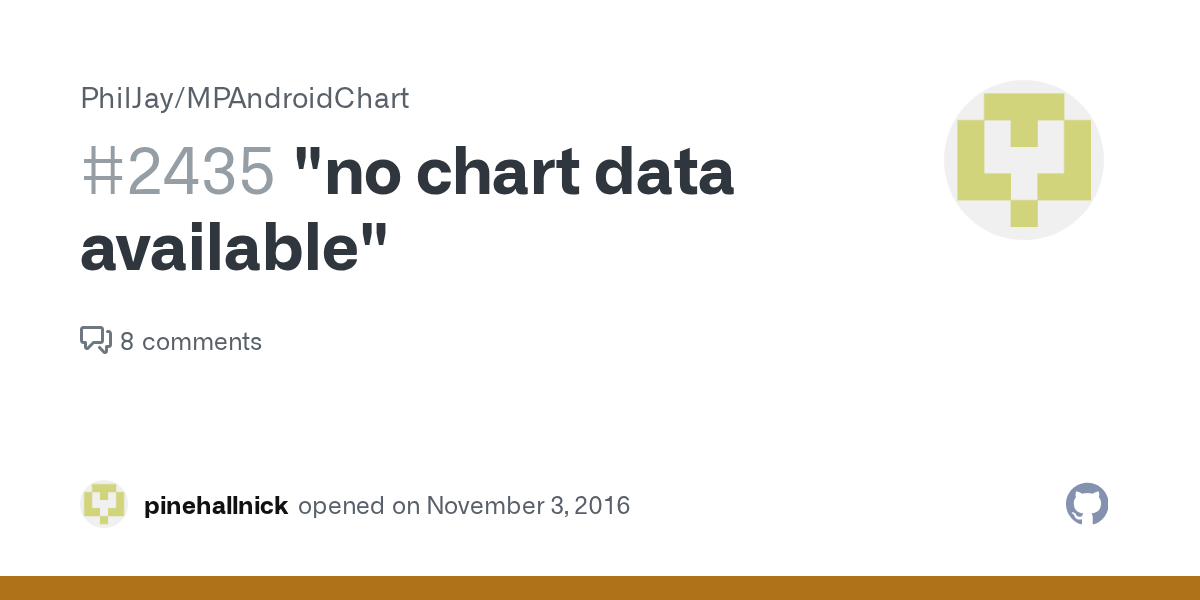1200x600 pixels.
Task: Click issue number #2435
Action: click(177, 170)
